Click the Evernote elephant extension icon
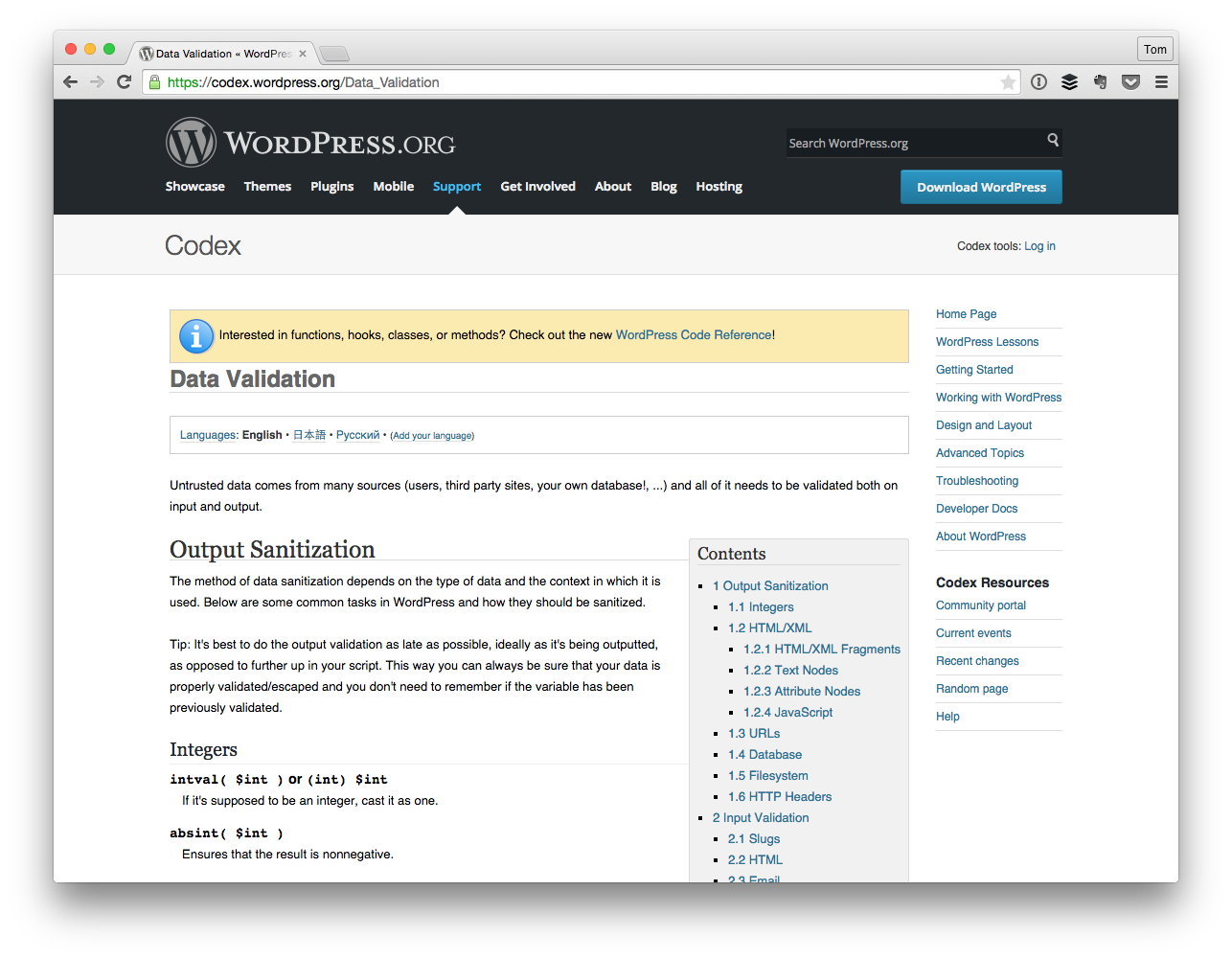 [x=1100, y=82]
